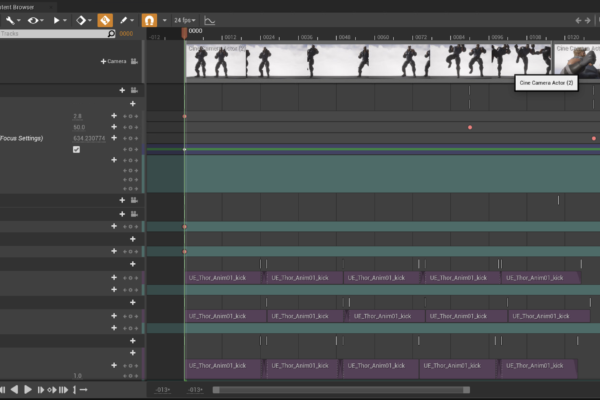Jump to the next keyframe in playback controls
Image resolution: width=600 pixels, height=400 pixels.
click(52, 390)
